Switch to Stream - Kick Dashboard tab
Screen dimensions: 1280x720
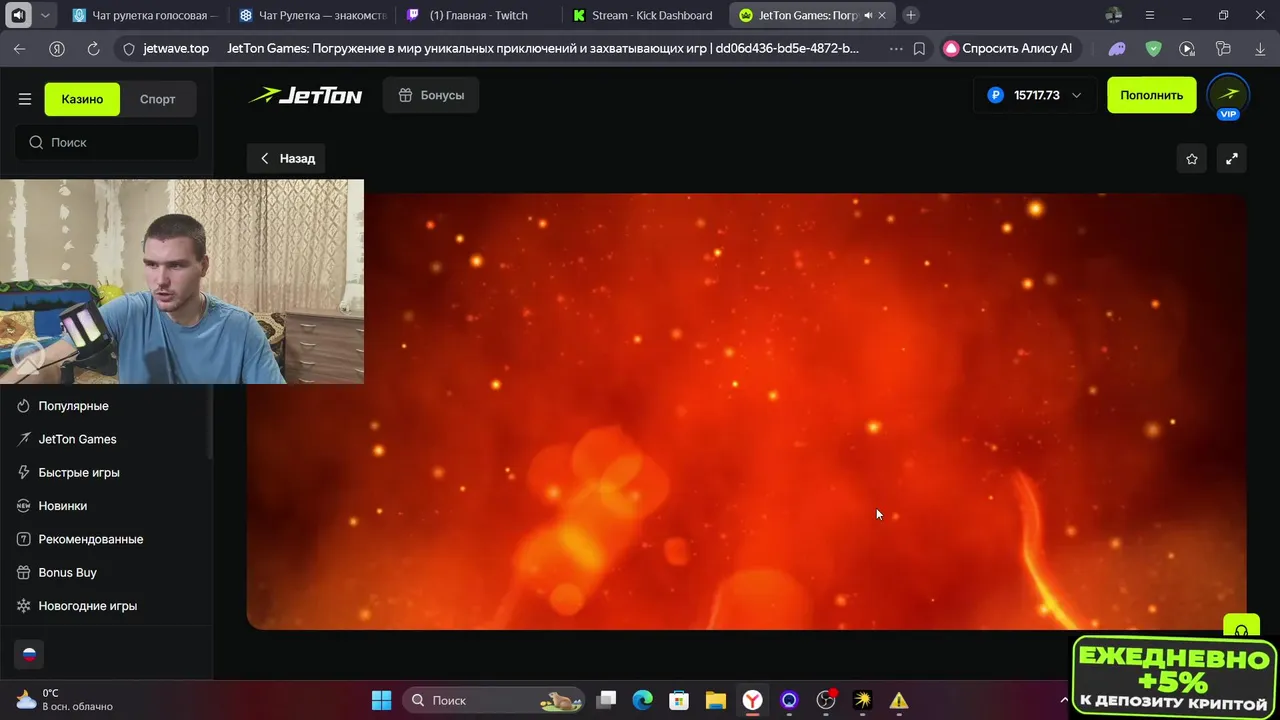pyautogui.click(x=645, y=15)
